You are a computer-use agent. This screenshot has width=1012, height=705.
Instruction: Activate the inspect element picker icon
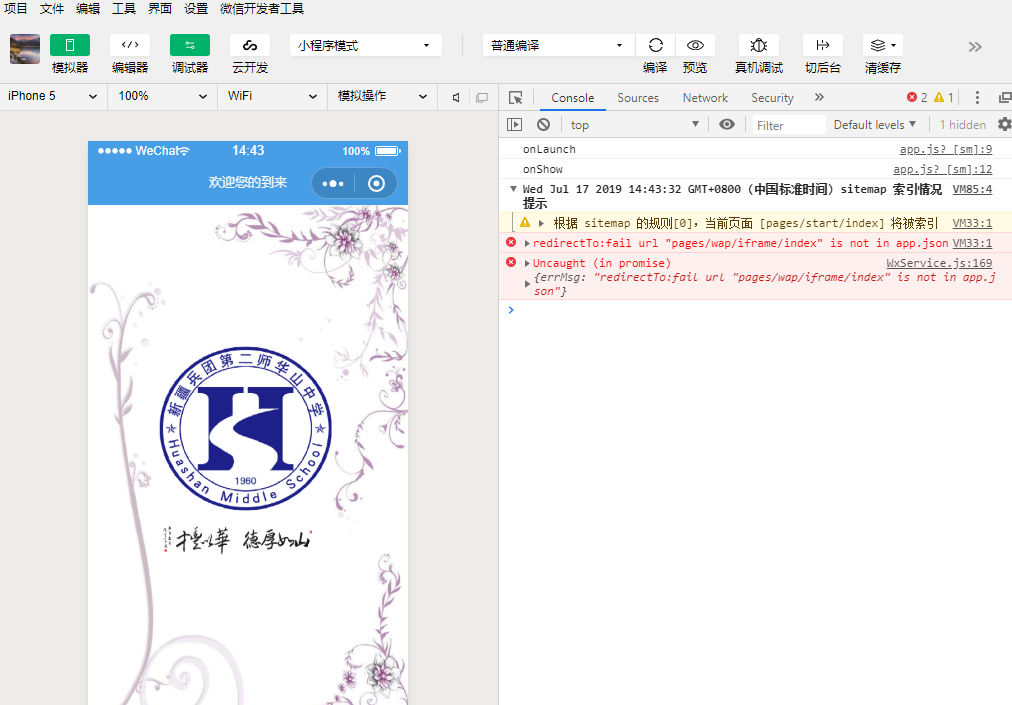point(516,98)
